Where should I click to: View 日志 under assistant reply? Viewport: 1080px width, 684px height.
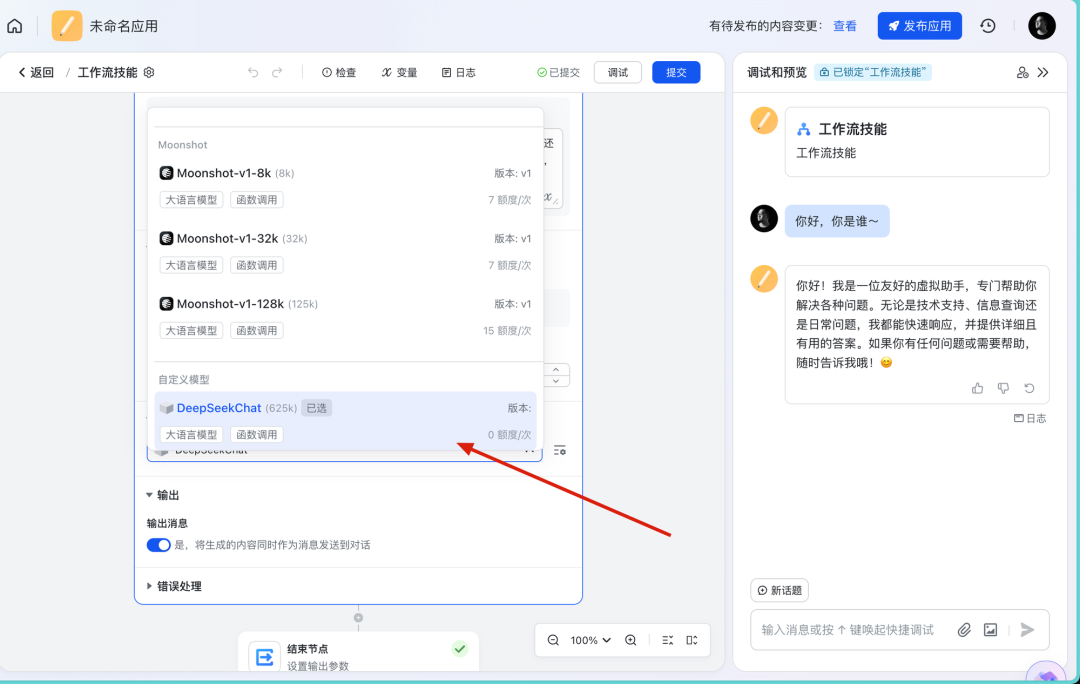[1030, 418]
